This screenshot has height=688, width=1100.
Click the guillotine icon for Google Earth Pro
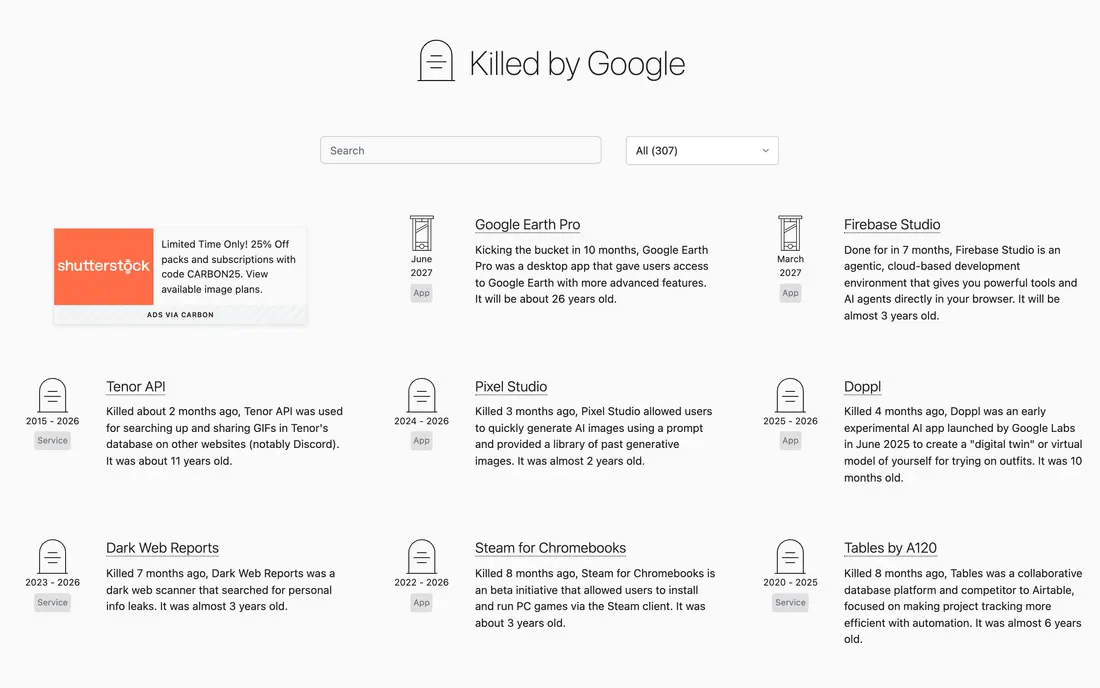422,233
